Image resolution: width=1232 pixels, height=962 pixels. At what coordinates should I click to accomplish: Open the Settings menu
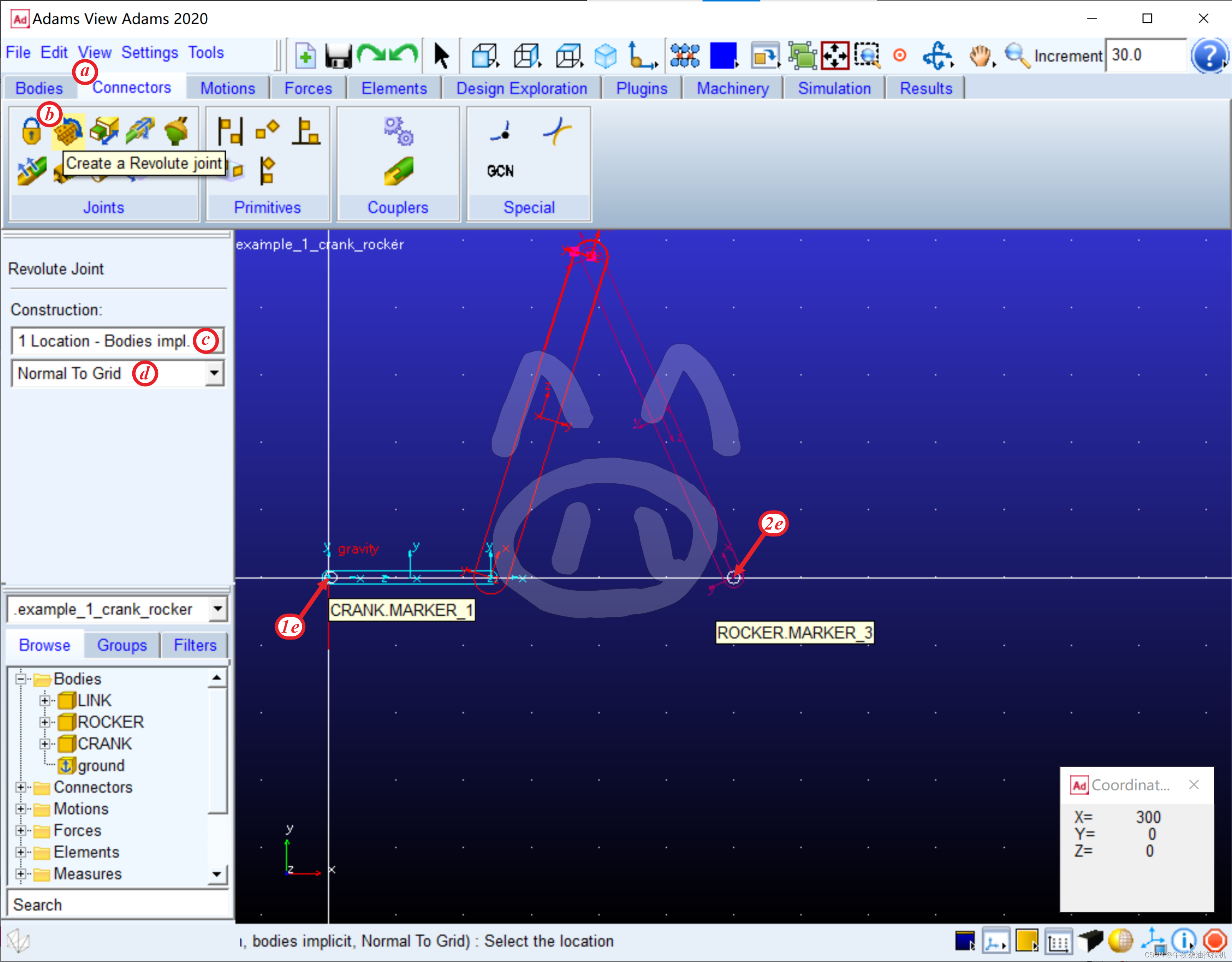coord(150,52)
